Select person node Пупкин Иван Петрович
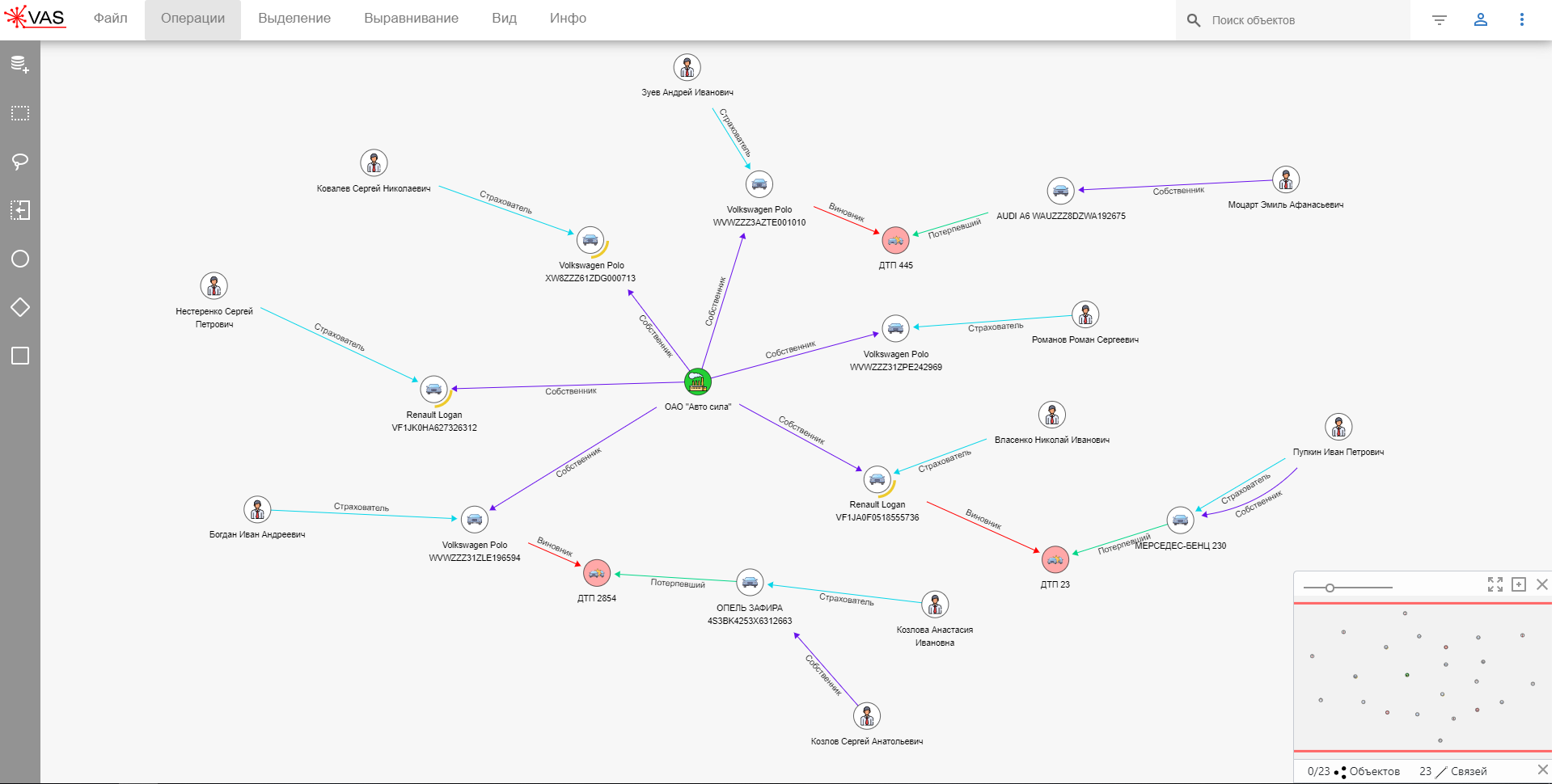1556x784 pixels. click(1338, 428)
